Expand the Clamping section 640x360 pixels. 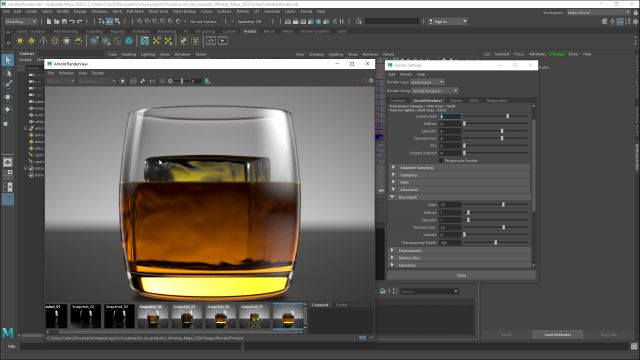(x=460, y=175)
